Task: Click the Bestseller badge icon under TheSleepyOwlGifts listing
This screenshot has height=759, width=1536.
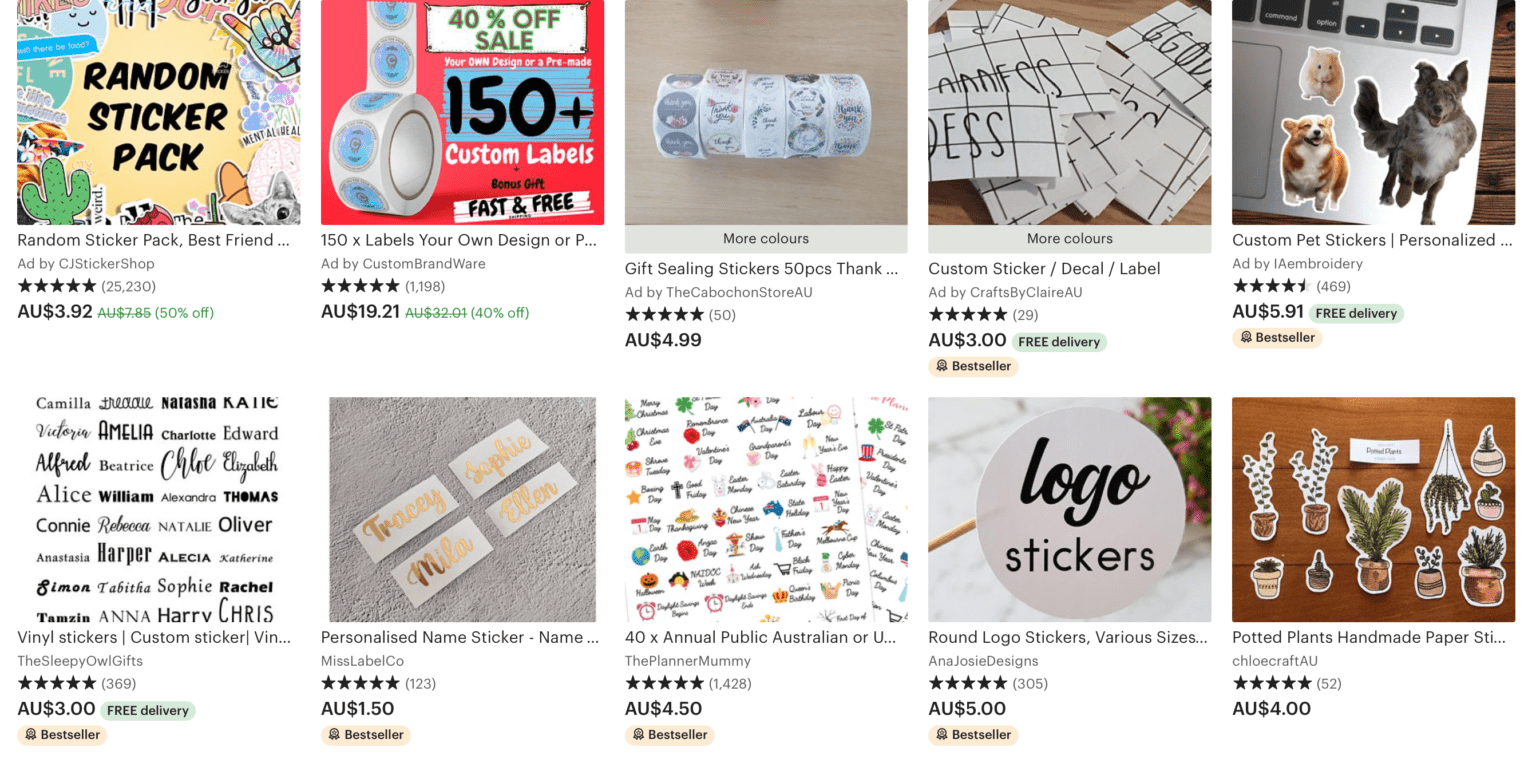Action: point(30,735)
